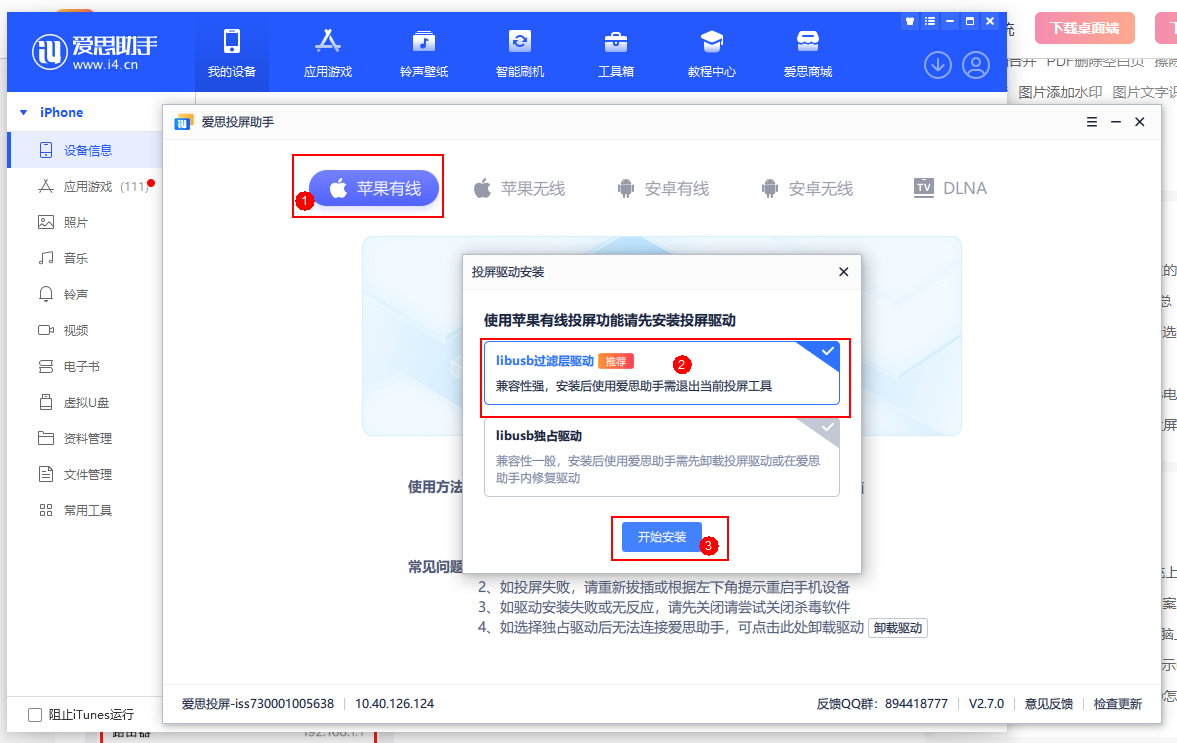
Task: Open the 工具箱 section
Action: 616,53
